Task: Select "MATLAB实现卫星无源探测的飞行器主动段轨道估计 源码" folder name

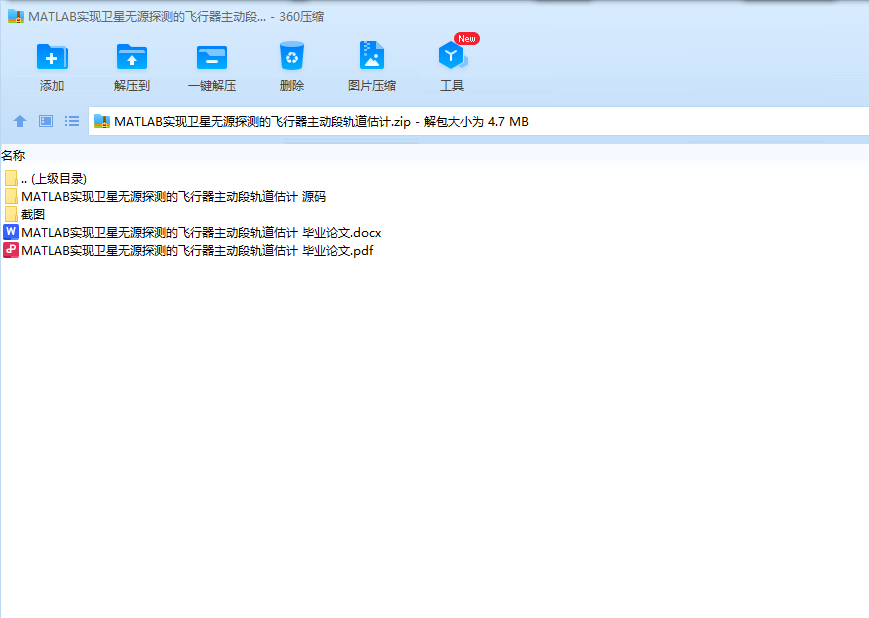Action: point(173,197)
